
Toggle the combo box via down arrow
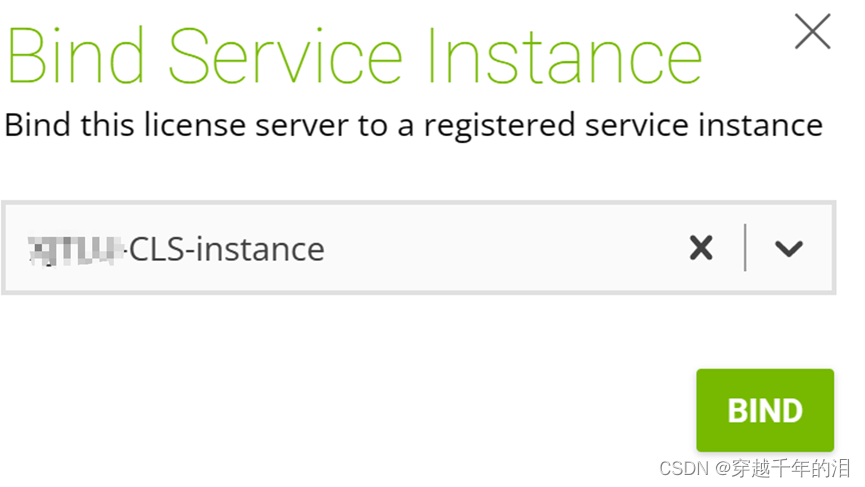tap(788, 248)
